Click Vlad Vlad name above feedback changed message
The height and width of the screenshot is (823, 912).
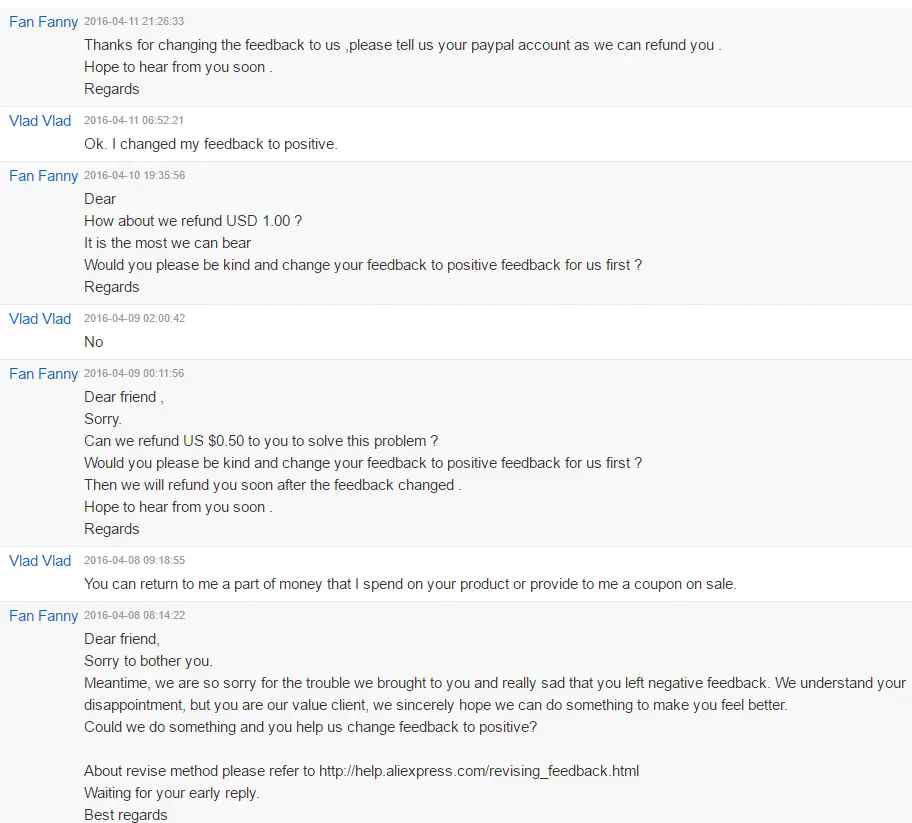40,121
